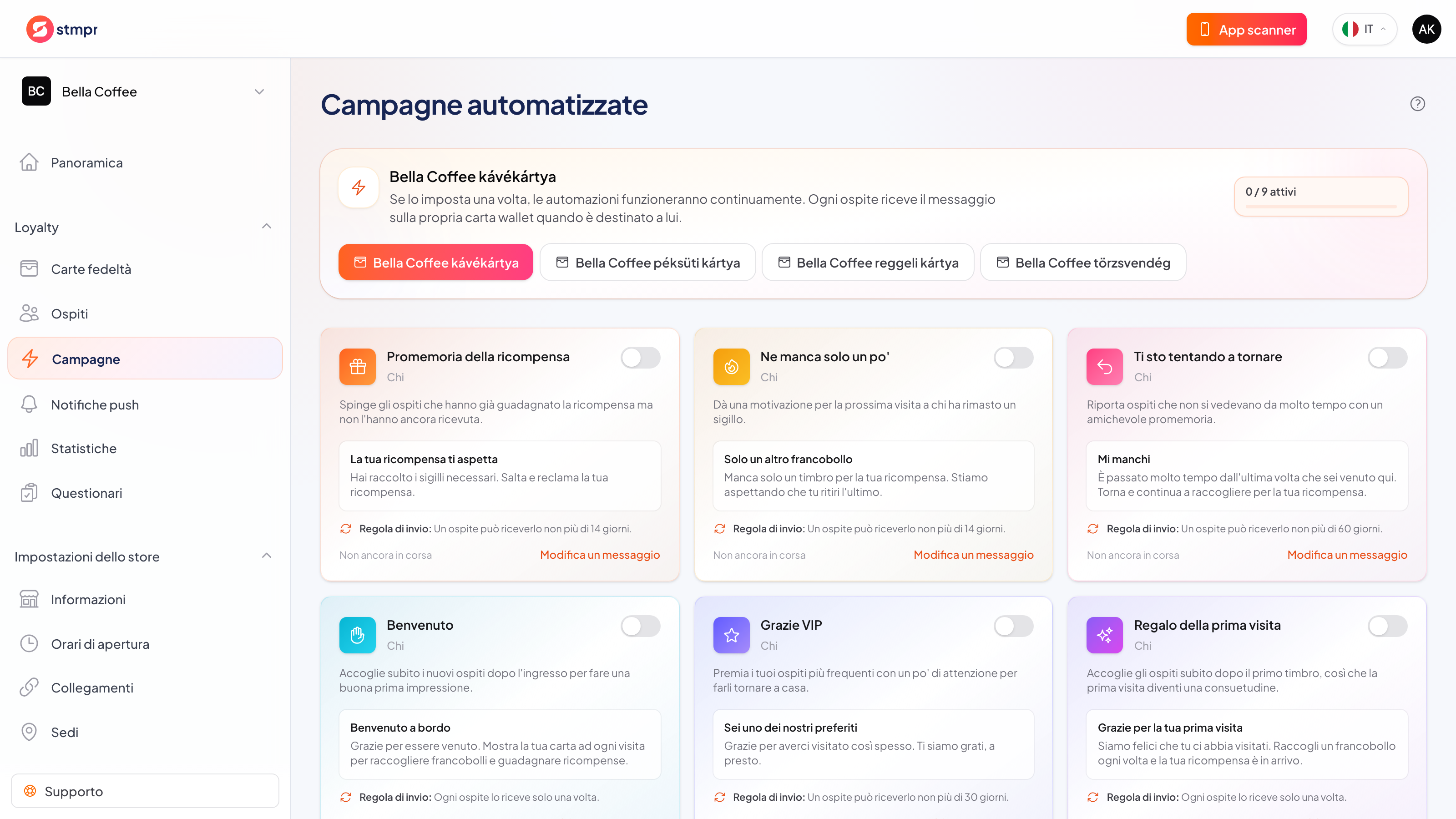
Task: Turn on the Benvenuto campaign toggle
Action: 640,626
